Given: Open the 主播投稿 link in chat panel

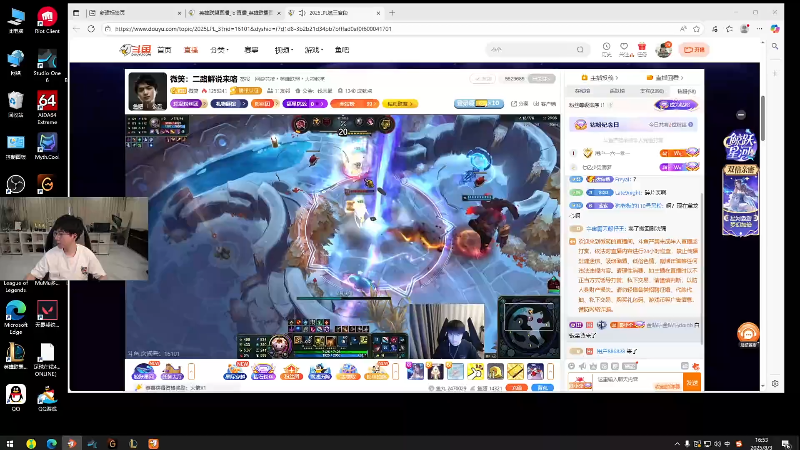Looking at the screenshot, I should click(600, 78).
